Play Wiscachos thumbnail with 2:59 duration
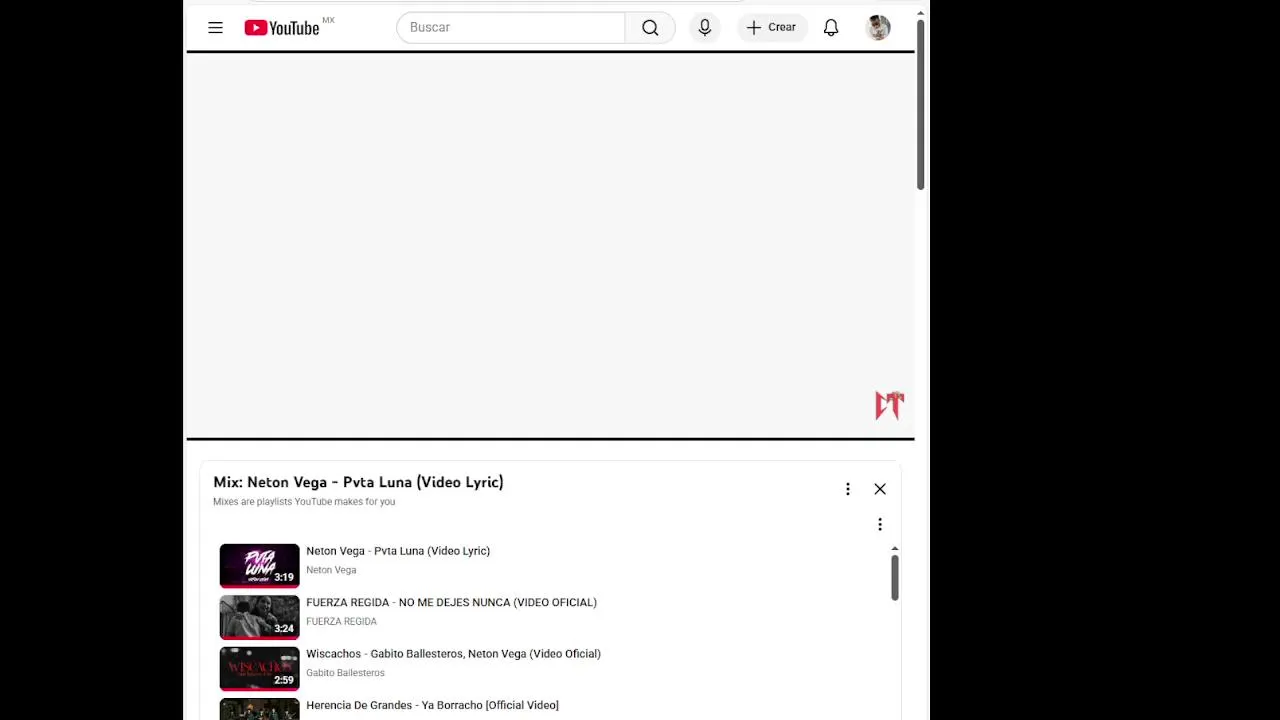Image resolution: width=1280 pixels, height=720 pixels. (x=259, y=668)
